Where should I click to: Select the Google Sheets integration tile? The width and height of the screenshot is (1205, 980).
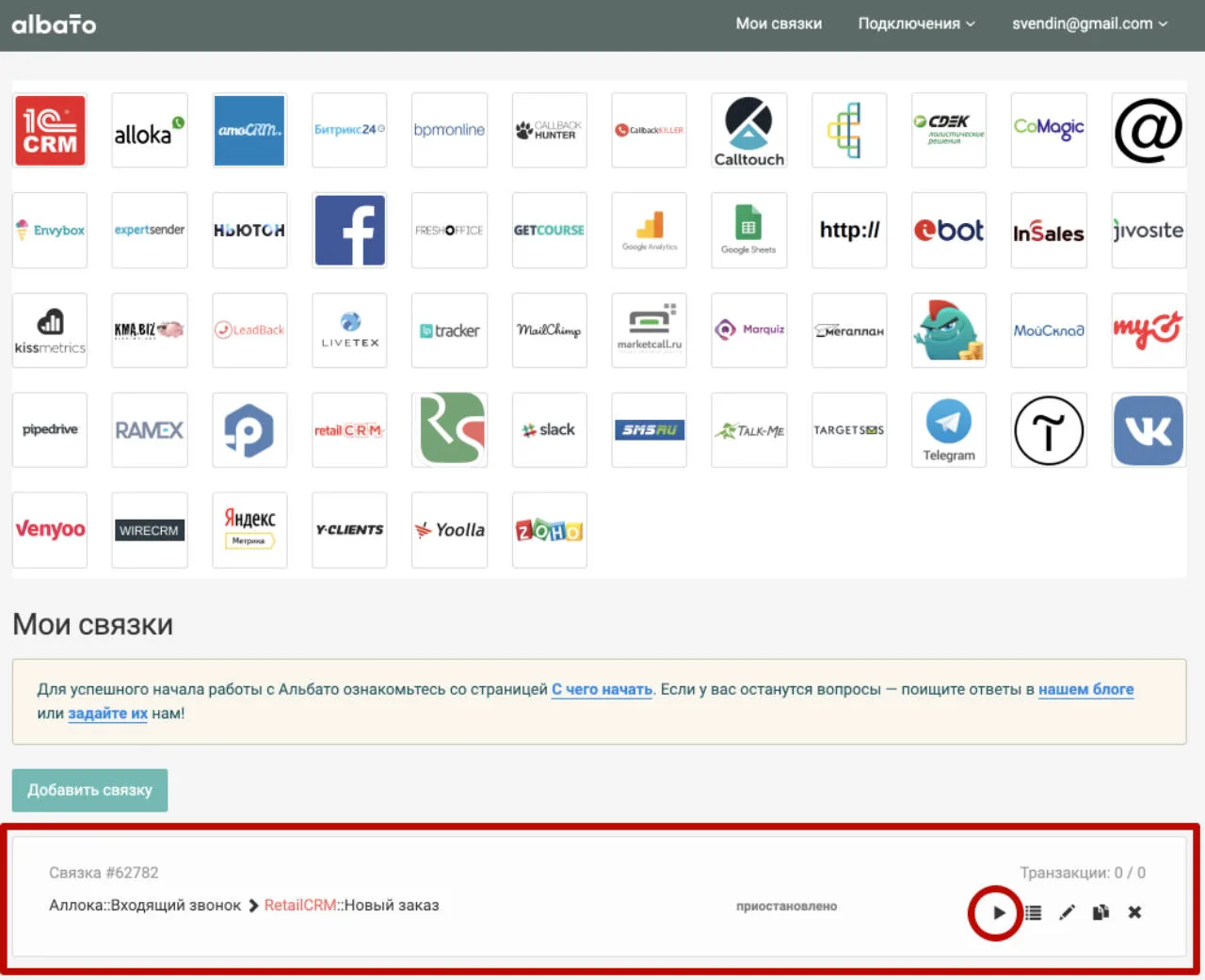748,231
